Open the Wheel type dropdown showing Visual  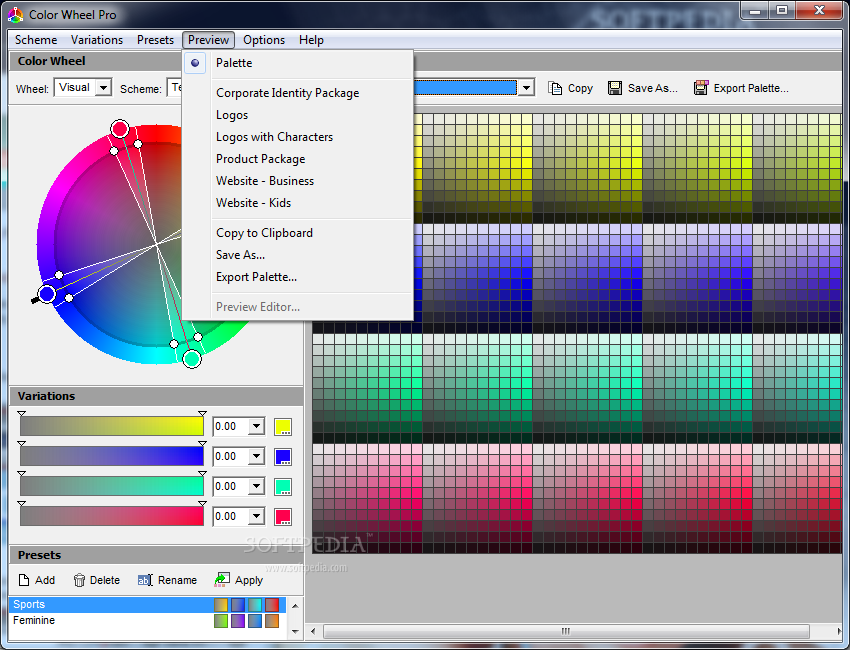point(103,87)
